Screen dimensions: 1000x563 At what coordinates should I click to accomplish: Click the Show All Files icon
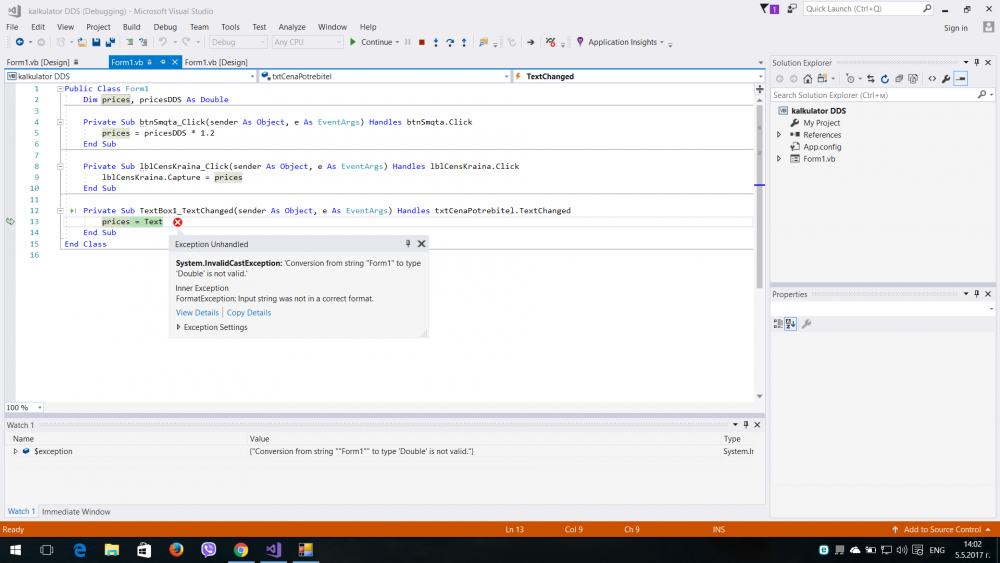click(913, 79)
